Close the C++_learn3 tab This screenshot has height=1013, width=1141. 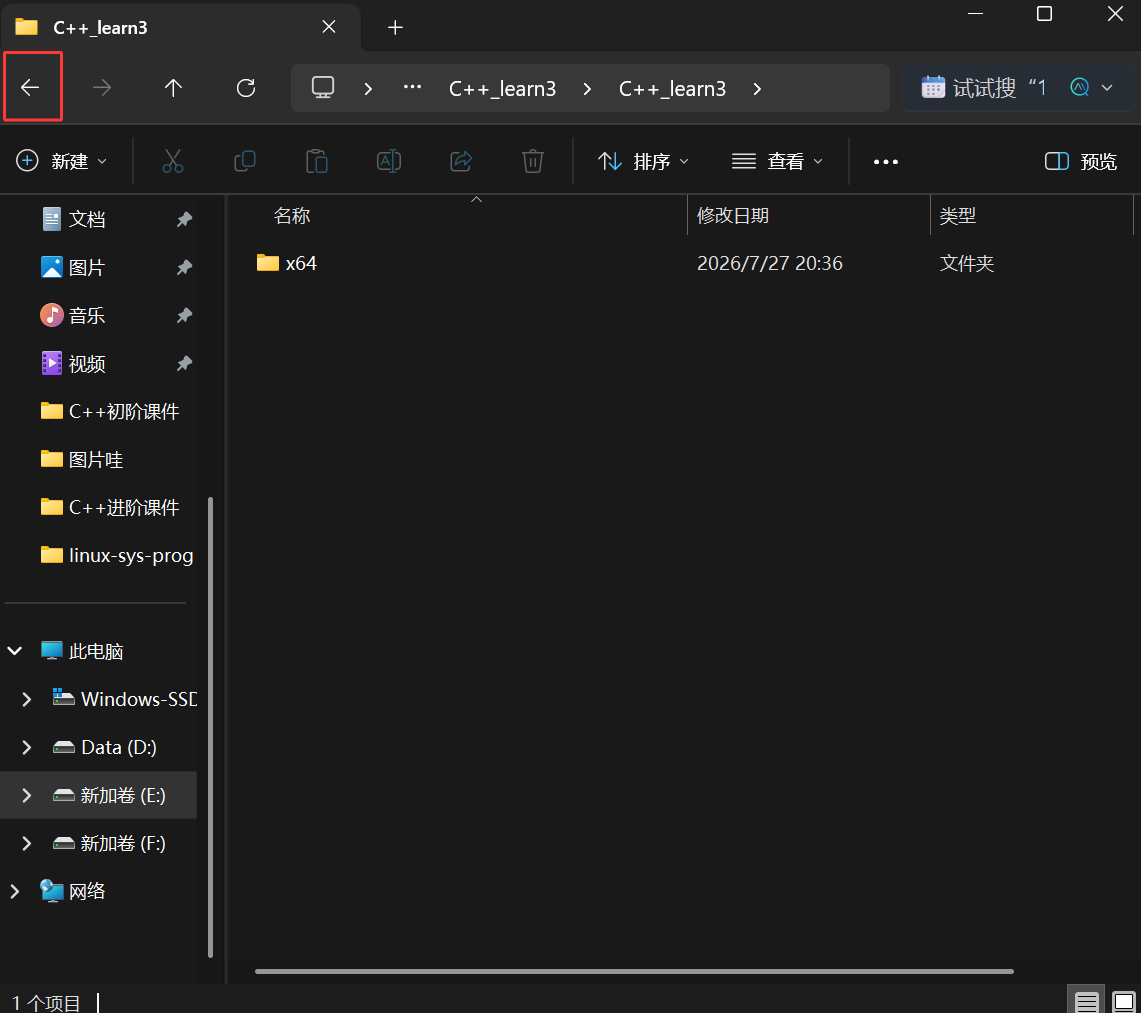pyautogui.click(x=329, y=27)
